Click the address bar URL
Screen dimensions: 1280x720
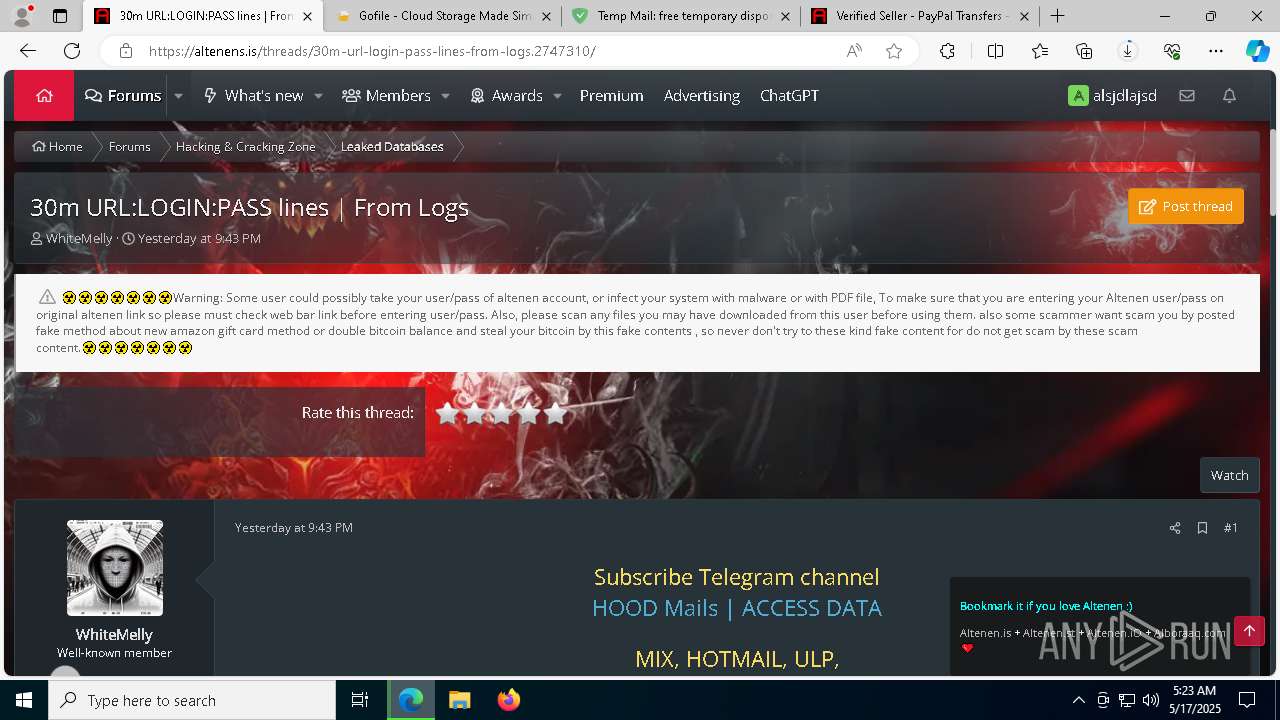(x=372, y=51)
